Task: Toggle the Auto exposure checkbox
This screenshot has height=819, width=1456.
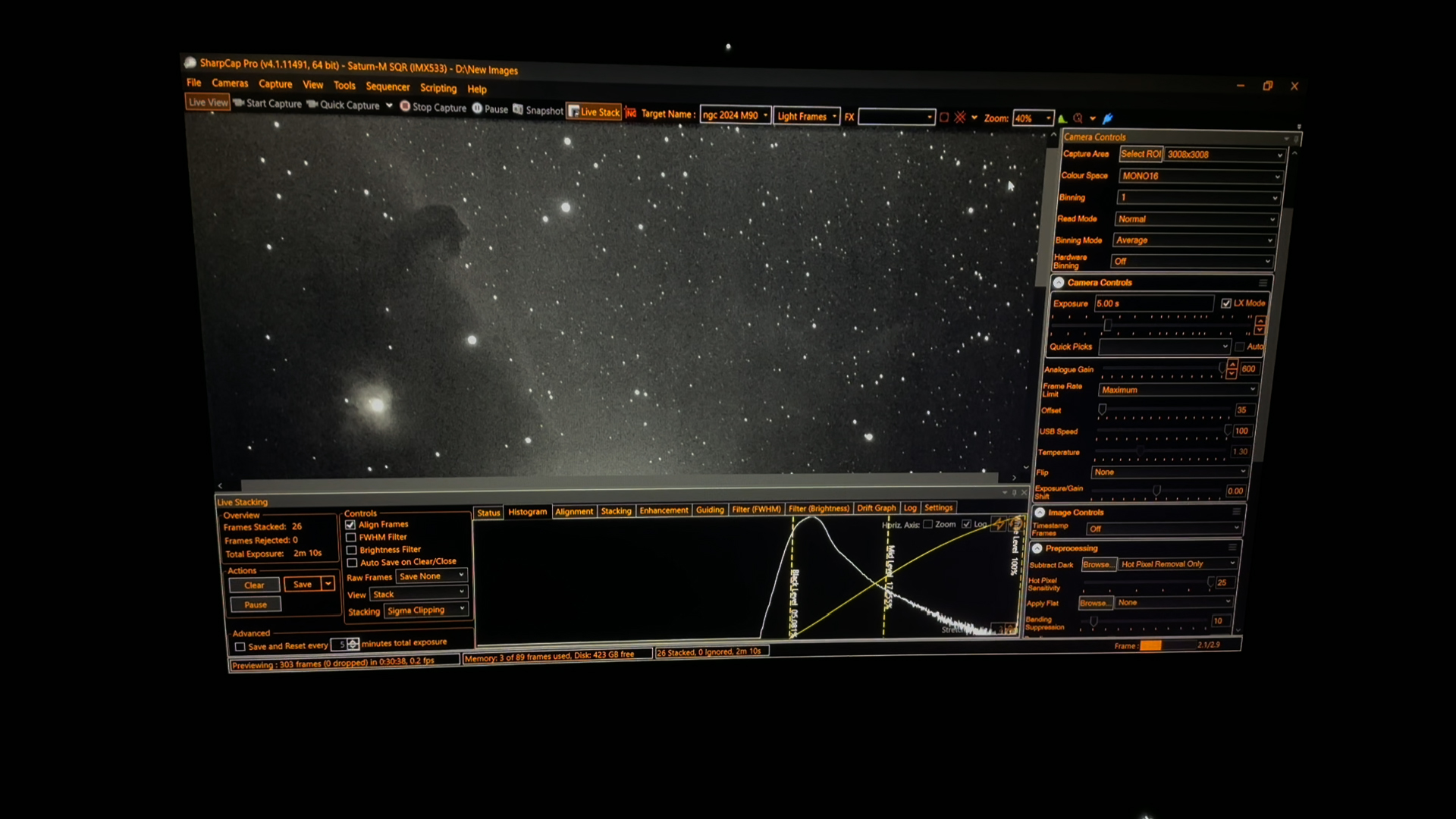Action: [x=1240, y=347]
